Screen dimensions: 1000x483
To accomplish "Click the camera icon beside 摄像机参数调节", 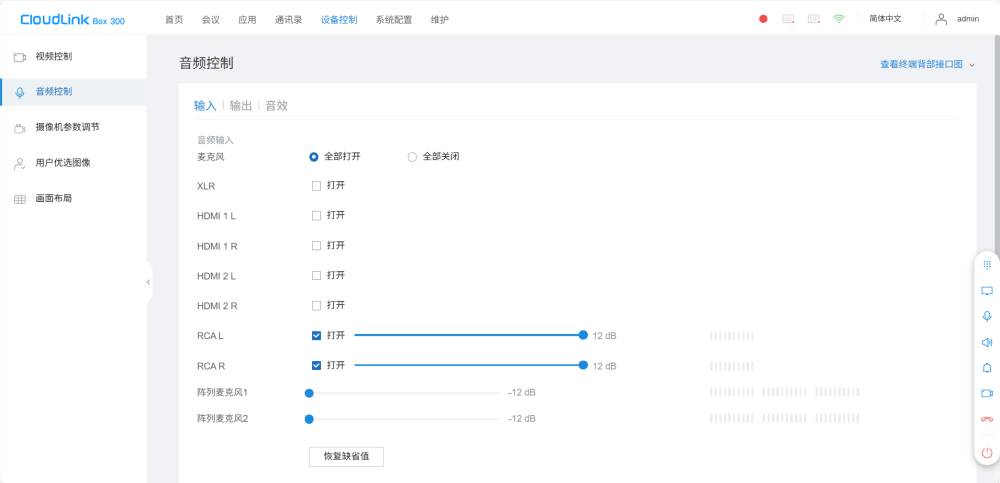I will point(20,128).
